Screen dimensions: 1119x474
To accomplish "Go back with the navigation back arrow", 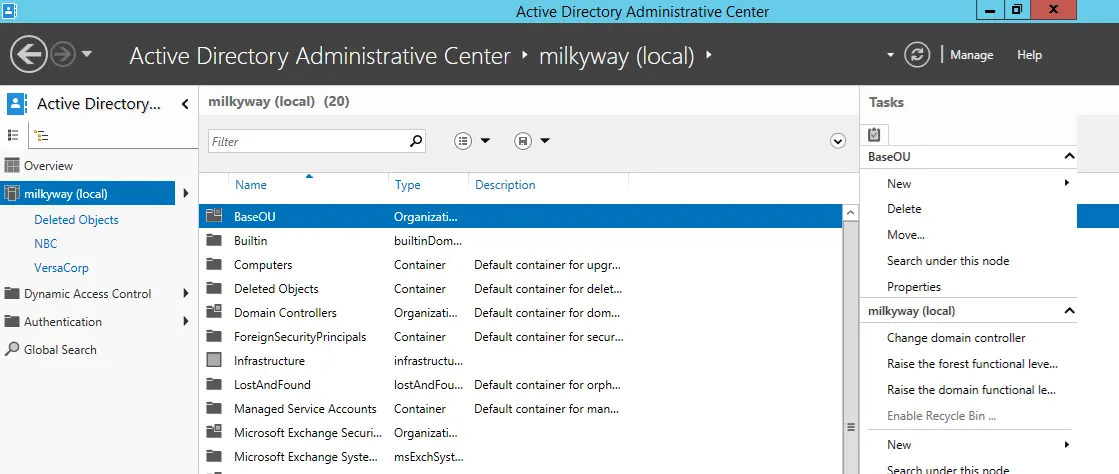I will [29, 54].
